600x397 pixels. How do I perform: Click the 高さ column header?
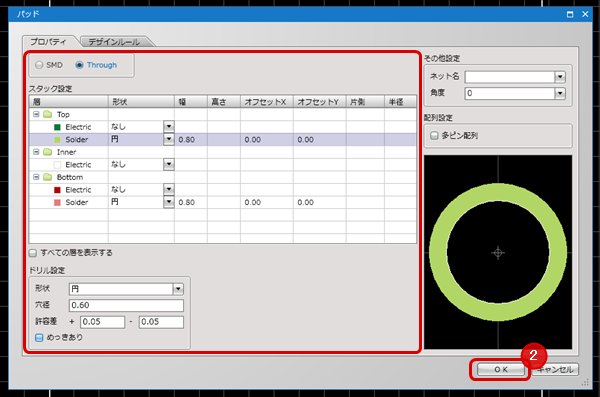click(x=224, y=102)
